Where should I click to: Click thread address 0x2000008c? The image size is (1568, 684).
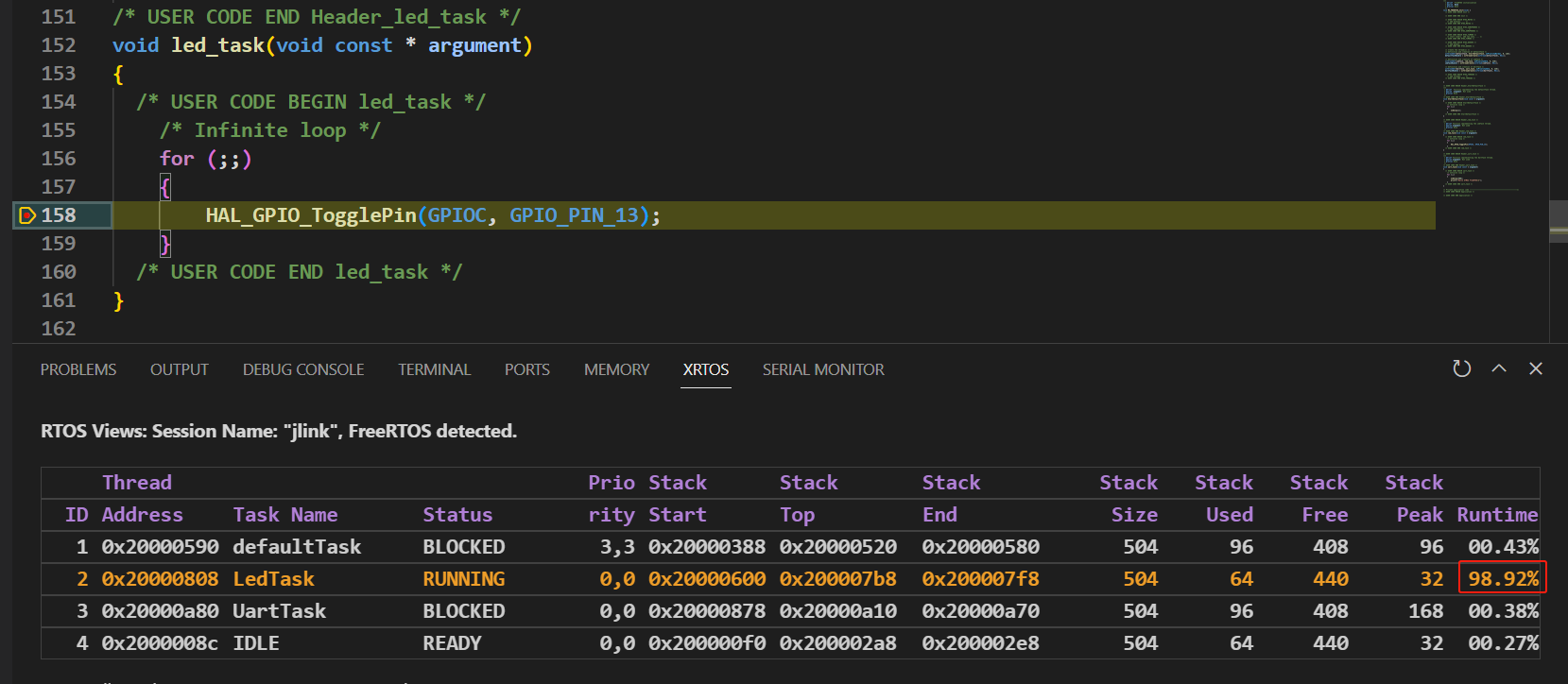point(160,643)
